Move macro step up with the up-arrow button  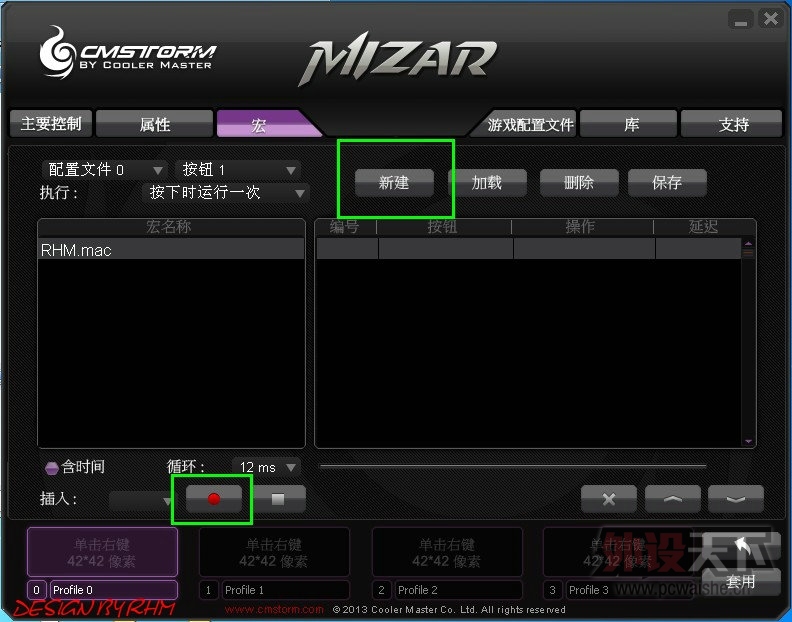672,499
